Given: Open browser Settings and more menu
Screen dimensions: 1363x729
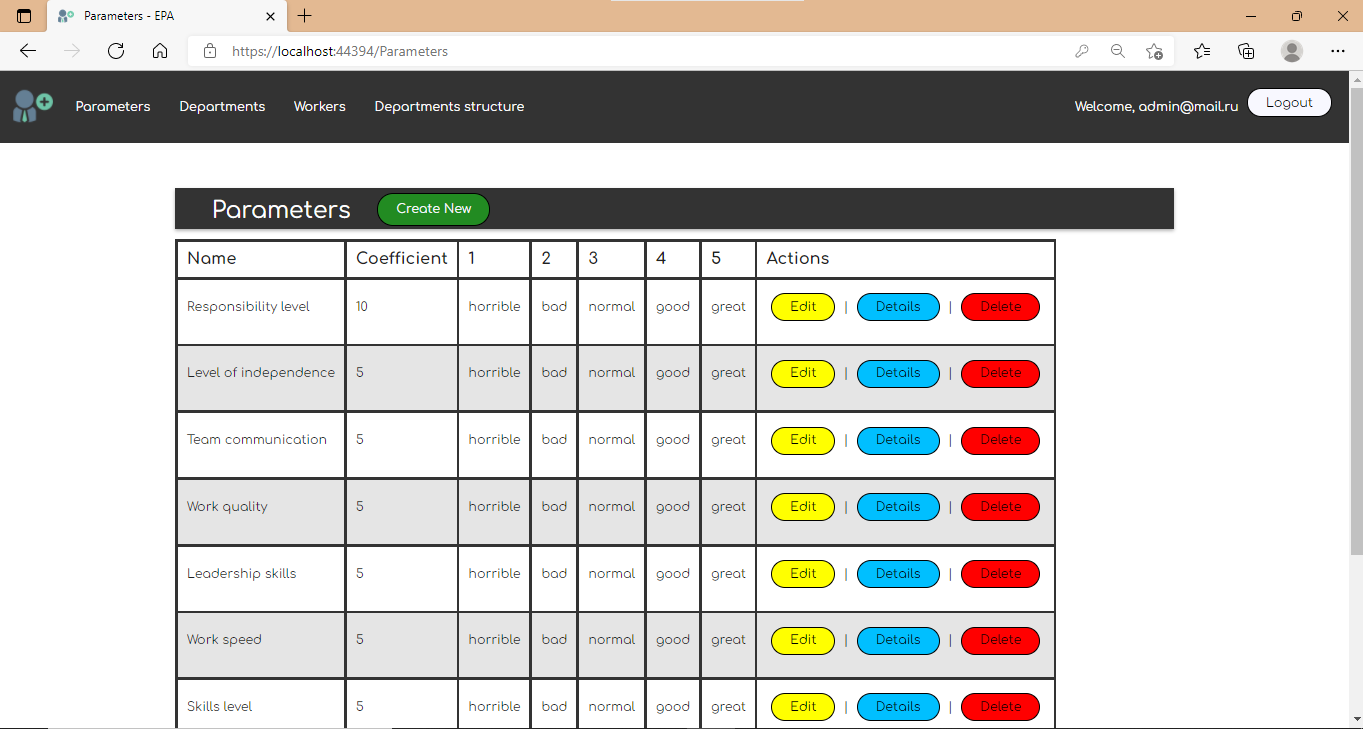Looking at the screenshot, I should pyautogui.click(x=1338, y=51).
